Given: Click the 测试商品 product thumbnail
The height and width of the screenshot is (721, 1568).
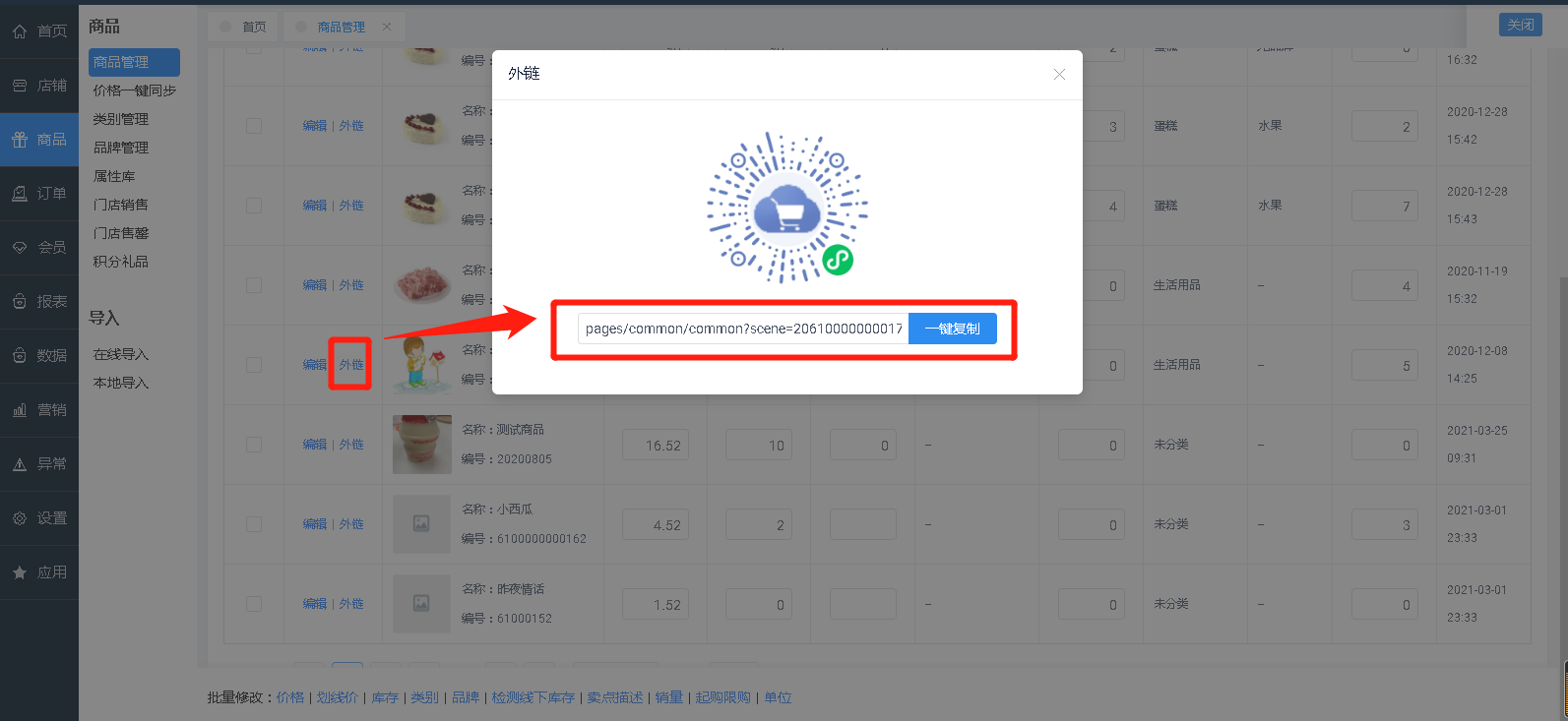Looking at the screenshot, I should click(422, 445).
